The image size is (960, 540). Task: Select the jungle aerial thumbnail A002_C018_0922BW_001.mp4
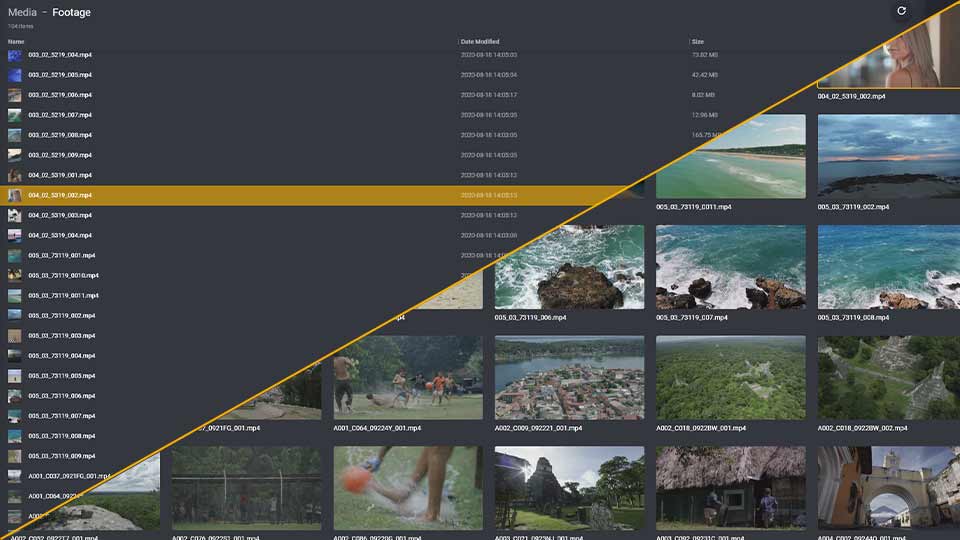coord(730,377)
